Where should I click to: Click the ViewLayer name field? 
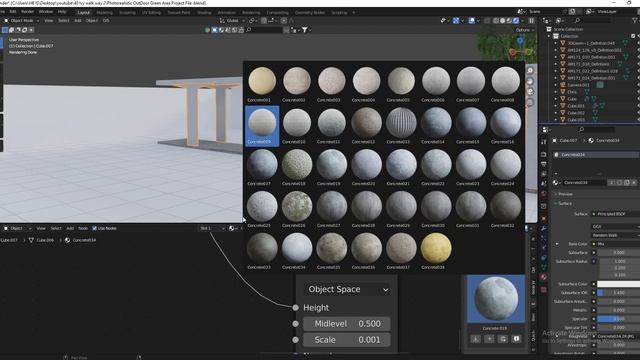point(612,11)
